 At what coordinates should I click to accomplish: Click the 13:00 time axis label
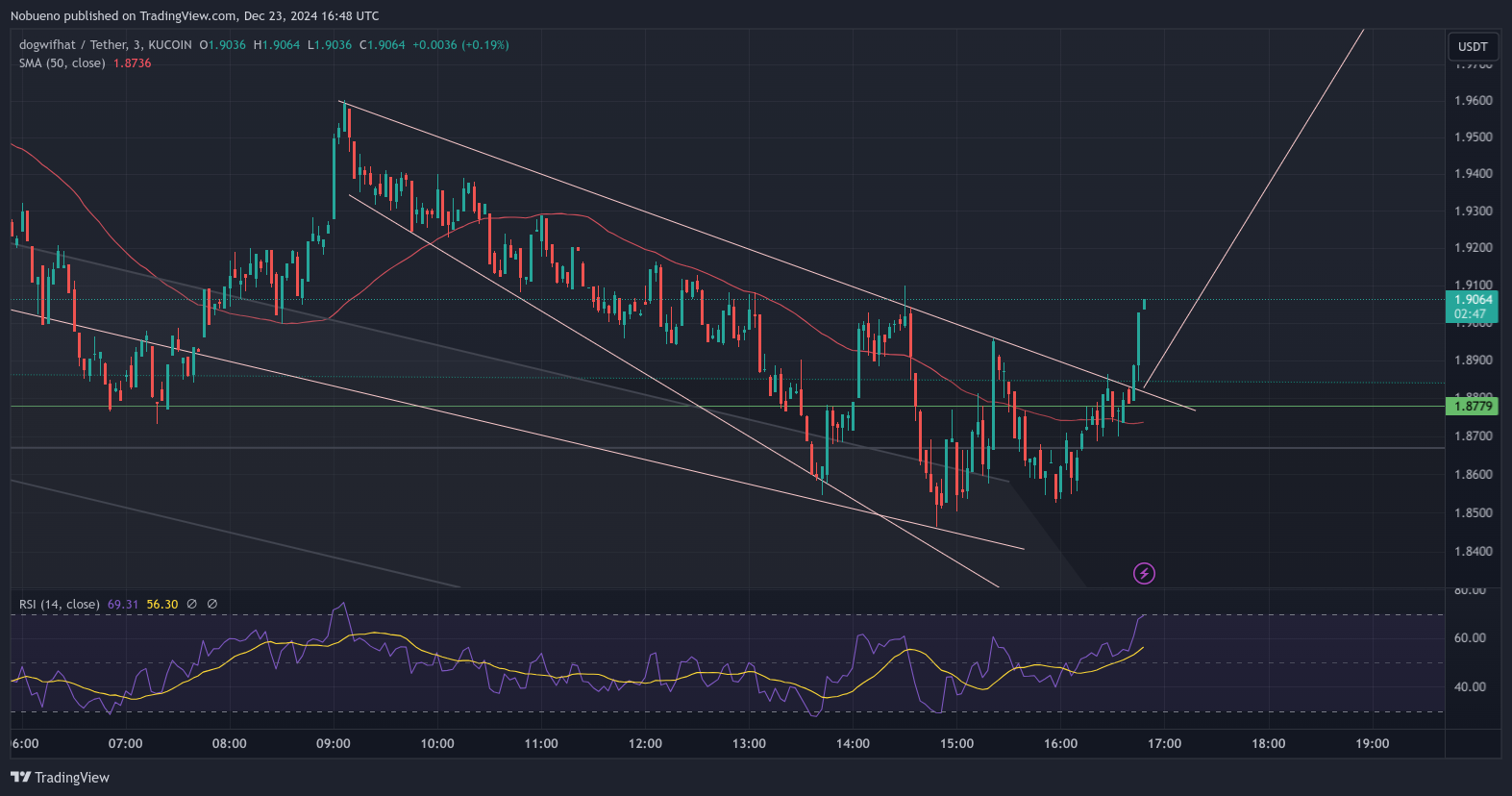click(x=749, y=744)
